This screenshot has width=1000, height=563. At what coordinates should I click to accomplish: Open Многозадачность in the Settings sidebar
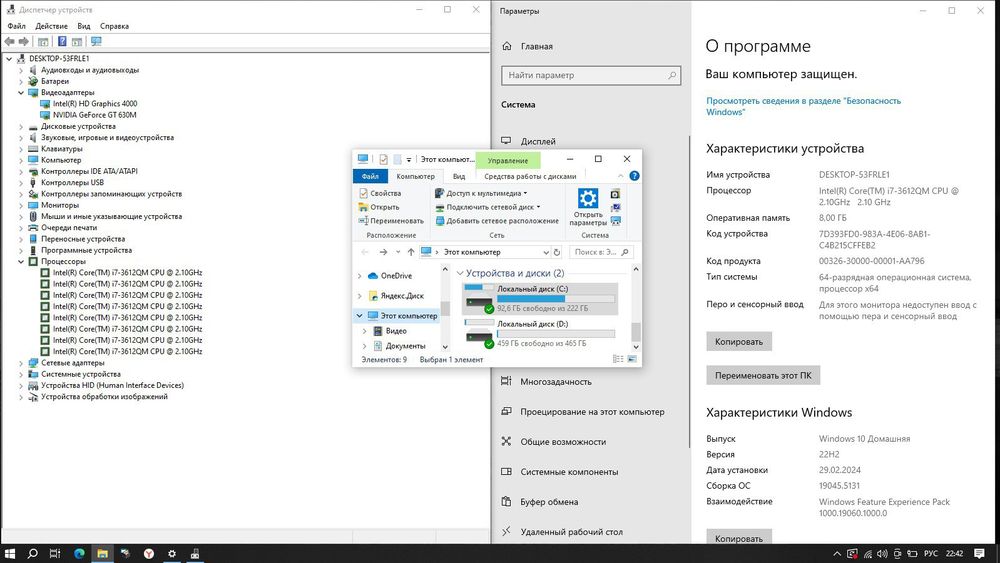point(555,381)
